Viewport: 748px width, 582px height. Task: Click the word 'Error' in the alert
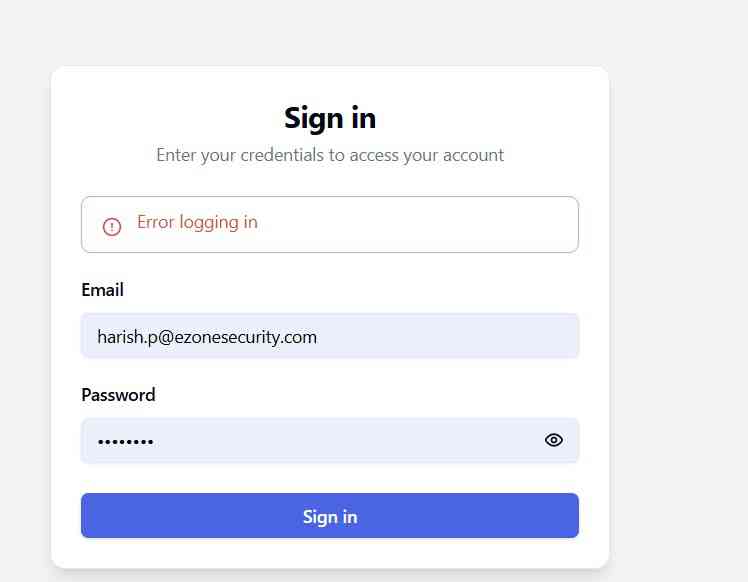point(156,222)
